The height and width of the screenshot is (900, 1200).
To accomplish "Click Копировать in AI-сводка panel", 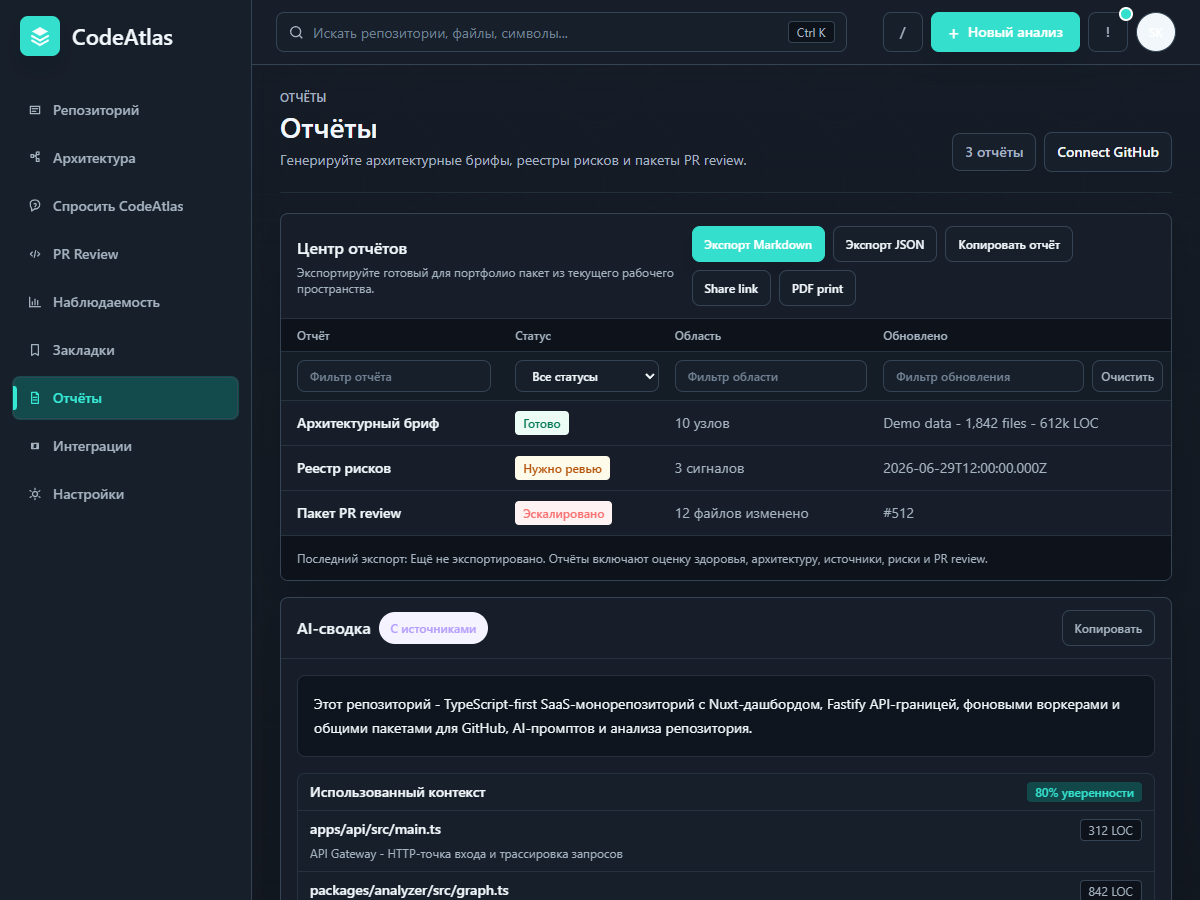I will [1108, 629].
